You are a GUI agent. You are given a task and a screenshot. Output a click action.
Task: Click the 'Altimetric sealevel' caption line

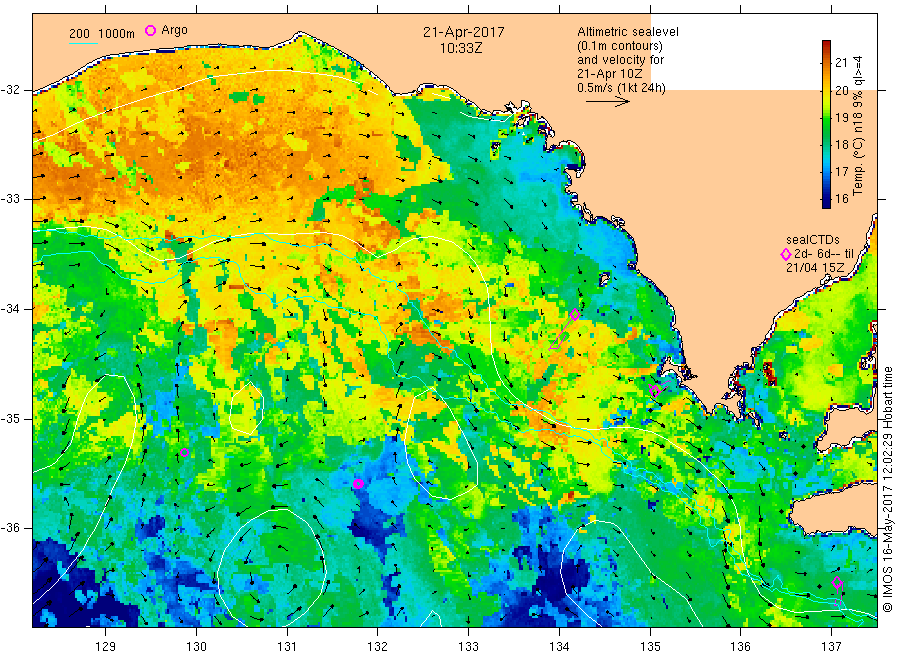pos(628,32)
